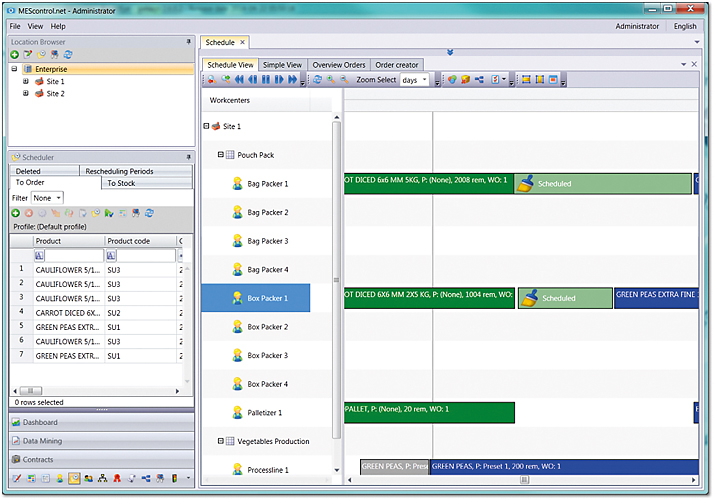Click the step-forward schedule navigation button

pos(279,80)
